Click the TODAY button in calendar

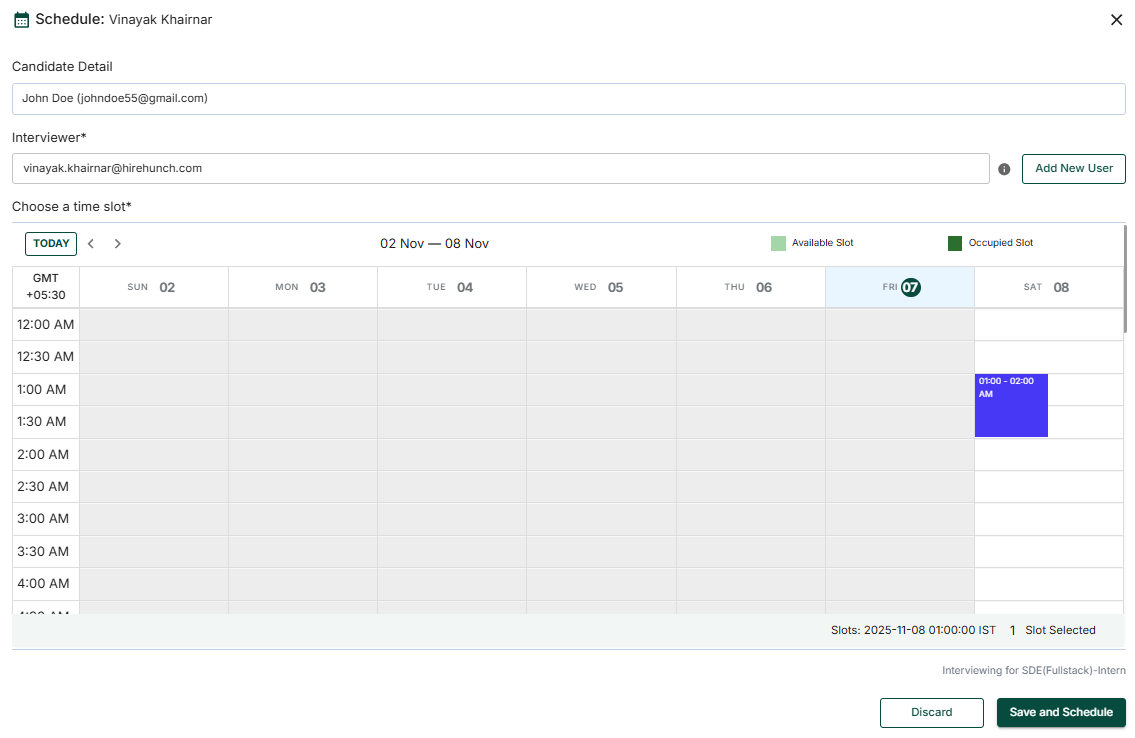pyautogui.click(x=51, y=244)
